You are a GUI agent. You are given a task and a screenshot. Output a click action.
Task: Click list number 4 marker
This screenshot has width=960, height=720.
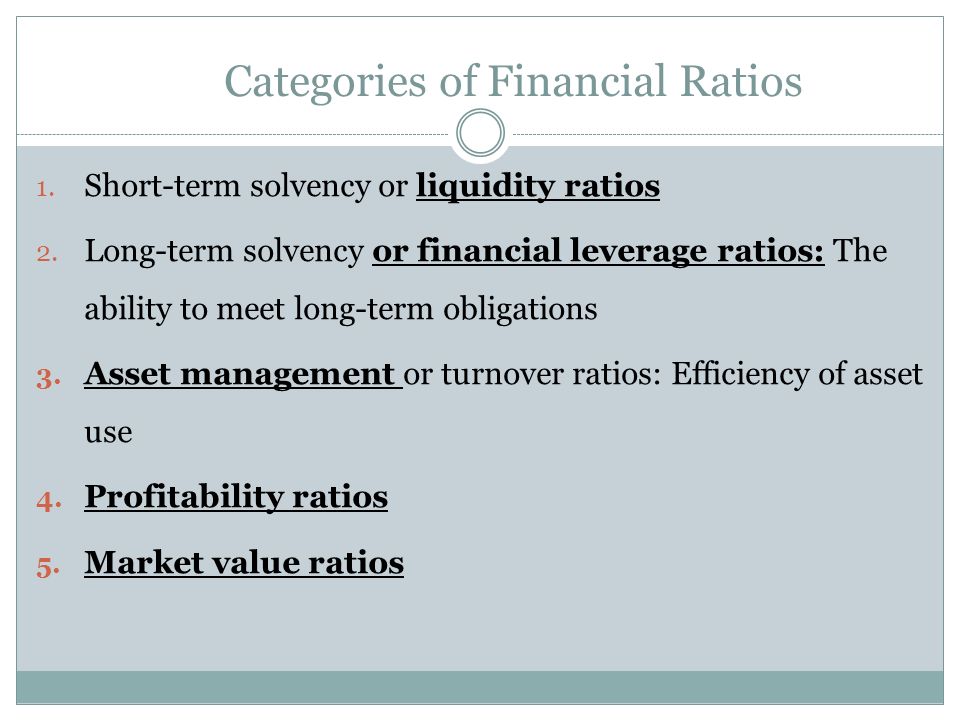[x=49, y=500]
